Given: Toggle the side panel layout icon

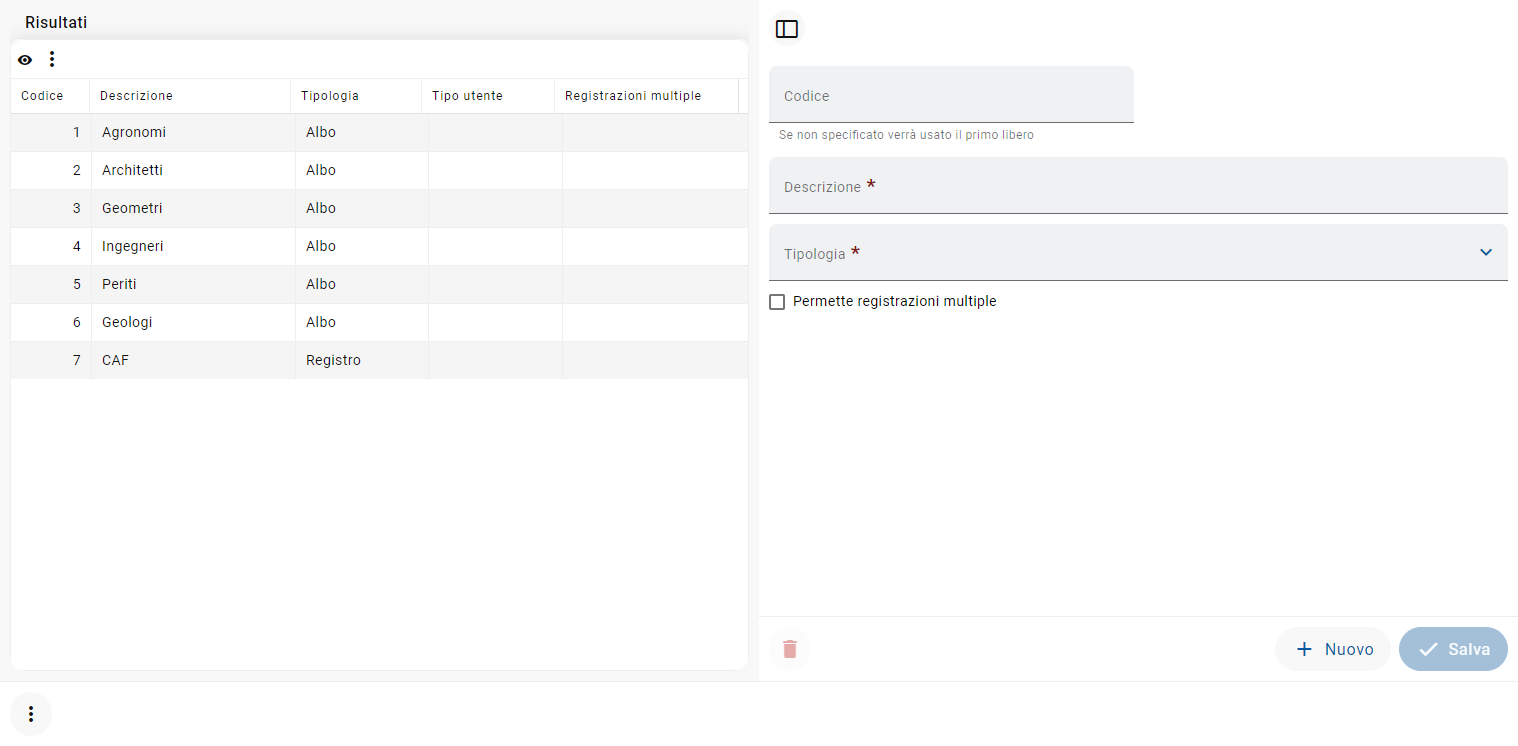Looking at the screenshot, I should [x=787, y=29].
